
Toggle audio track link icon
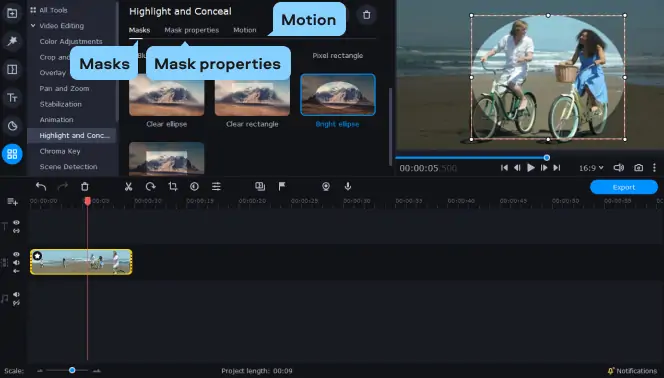pyautogui.click(x=16, y=303)
